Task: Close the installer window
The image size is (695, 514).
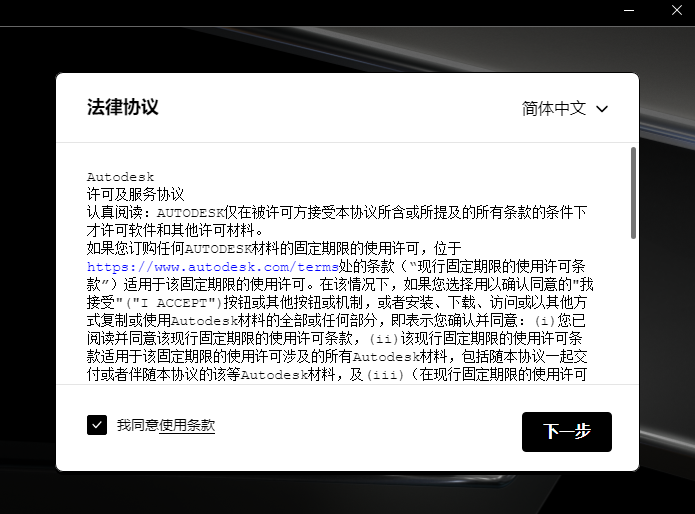Action: click(x=676, y=10)
